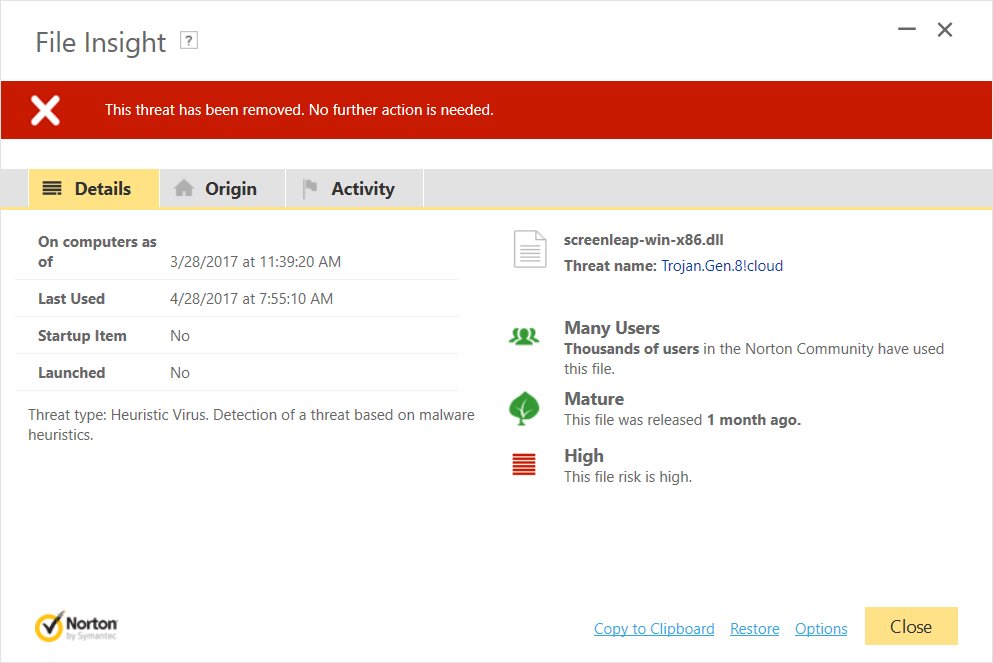
Task: Click the Norton by Symantec logo
Action: [x=76, y=626]
